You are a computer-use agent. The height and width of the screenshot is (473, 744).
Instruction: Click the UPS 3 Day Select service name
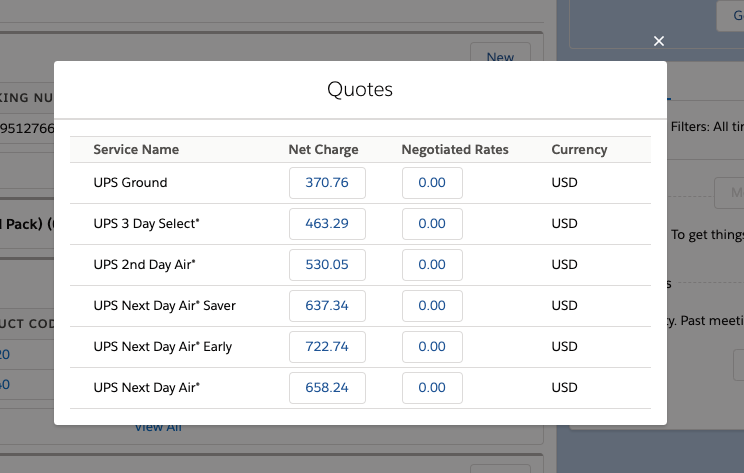[x=147, y=223]
